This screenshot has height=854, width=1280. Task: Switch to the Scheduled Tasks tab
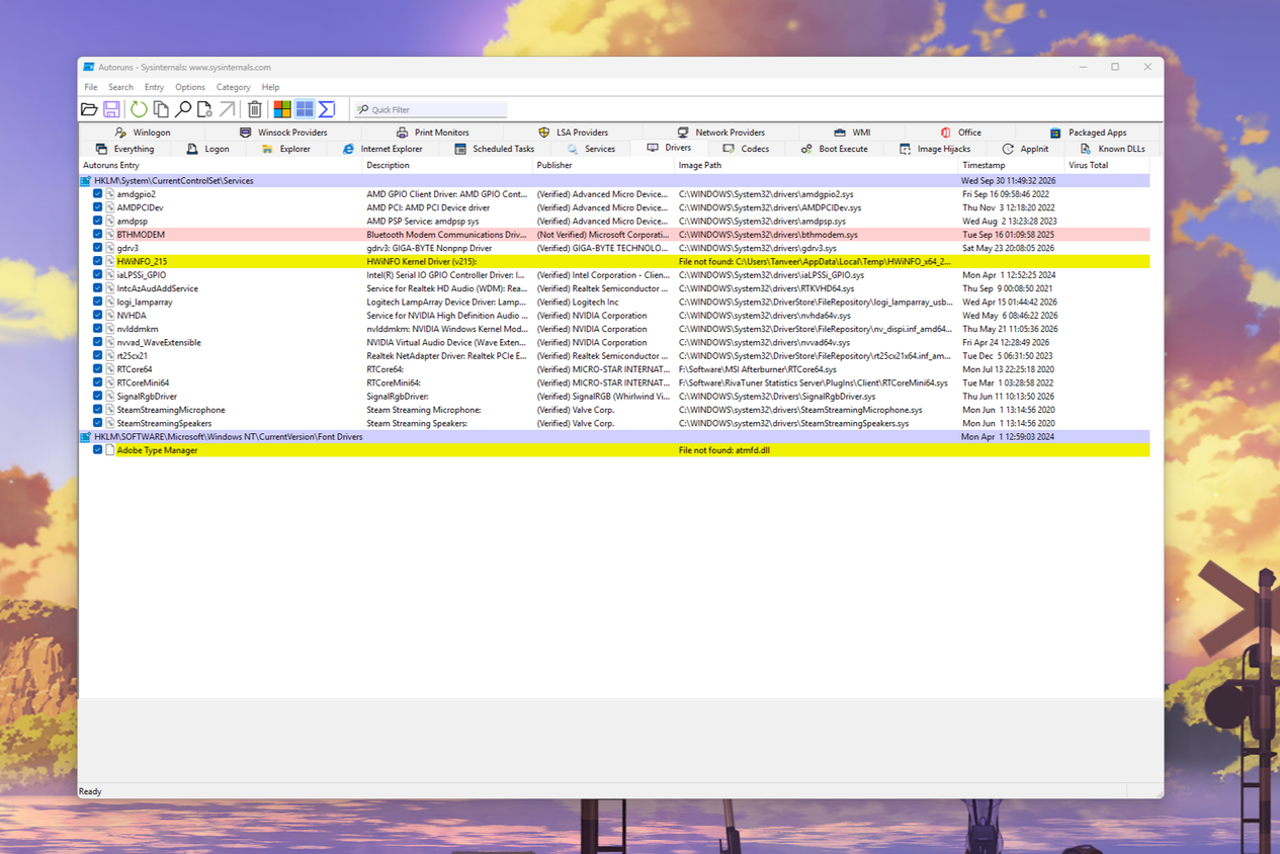point(494,149)
